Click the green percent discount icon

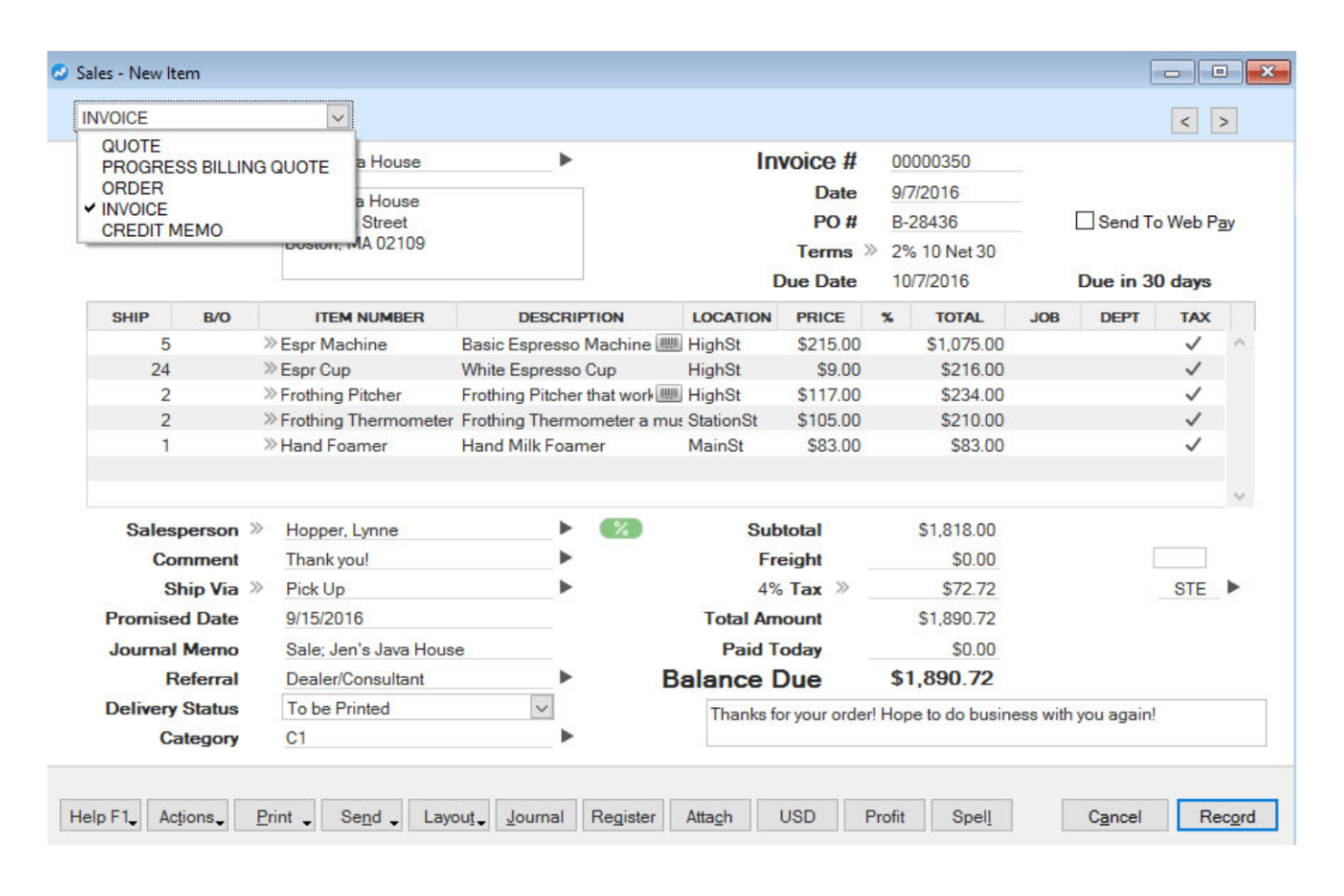pos(623,528)
